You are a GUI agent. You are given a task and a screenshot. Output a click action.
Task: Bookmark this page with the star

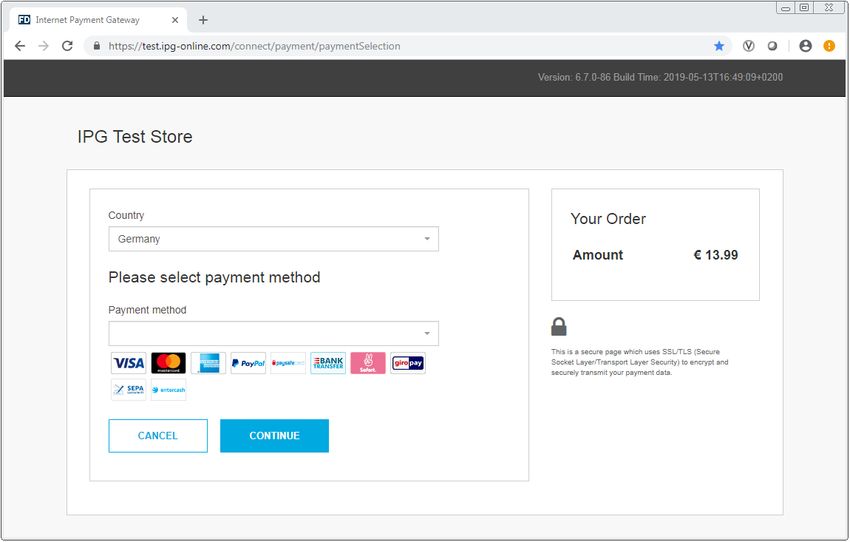point(719,46)
